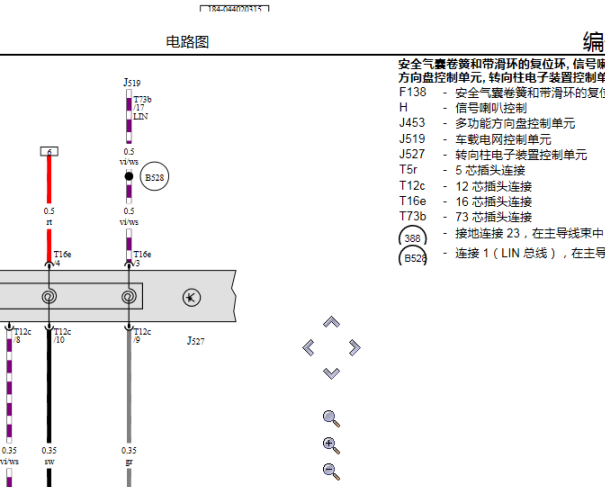The image size is (605, 487).
Task: Select the T12c /10 connector label
Action: coord(62,336)
